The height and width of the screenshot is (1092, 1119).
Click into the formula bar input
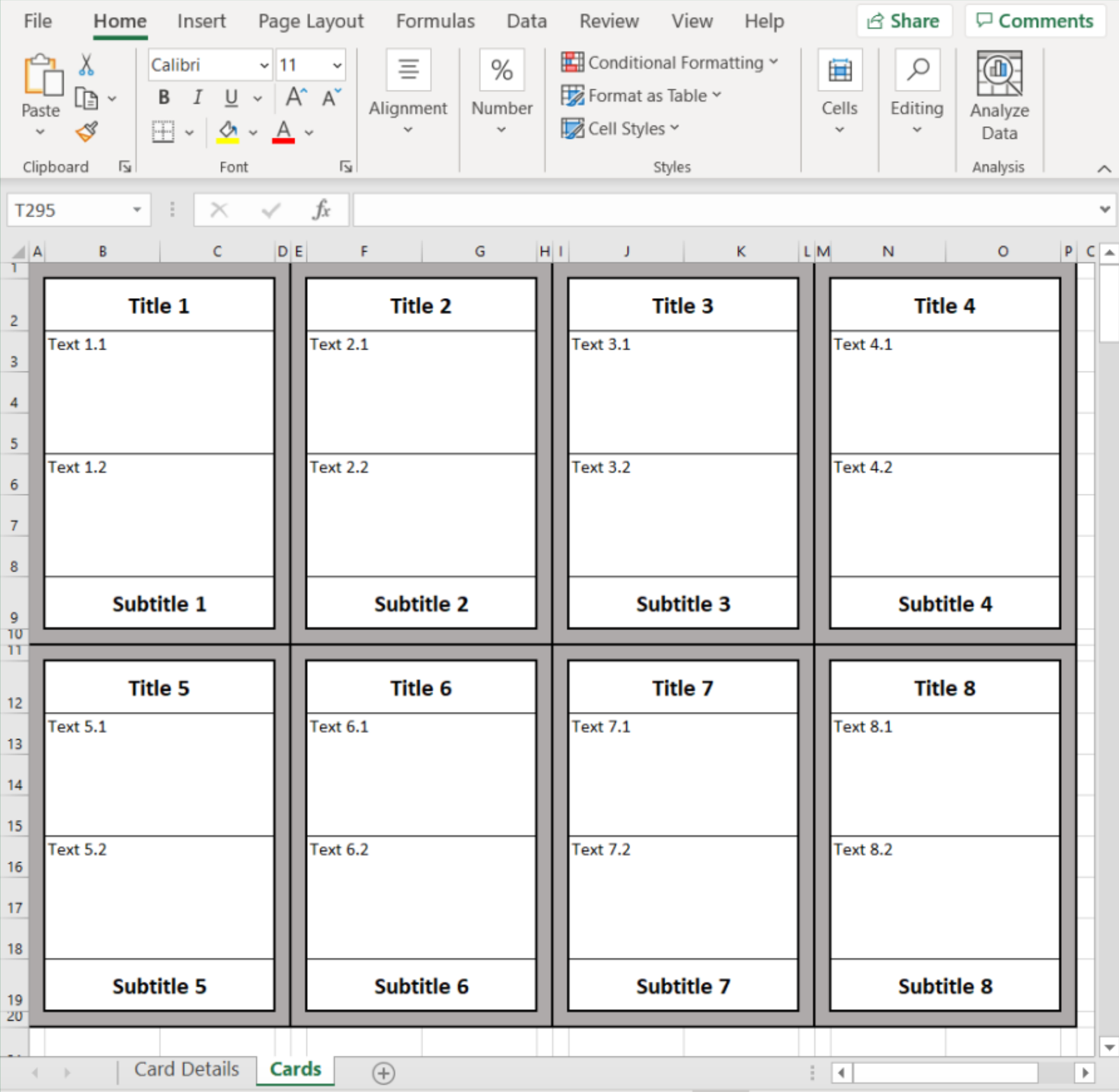pos(725,210)
